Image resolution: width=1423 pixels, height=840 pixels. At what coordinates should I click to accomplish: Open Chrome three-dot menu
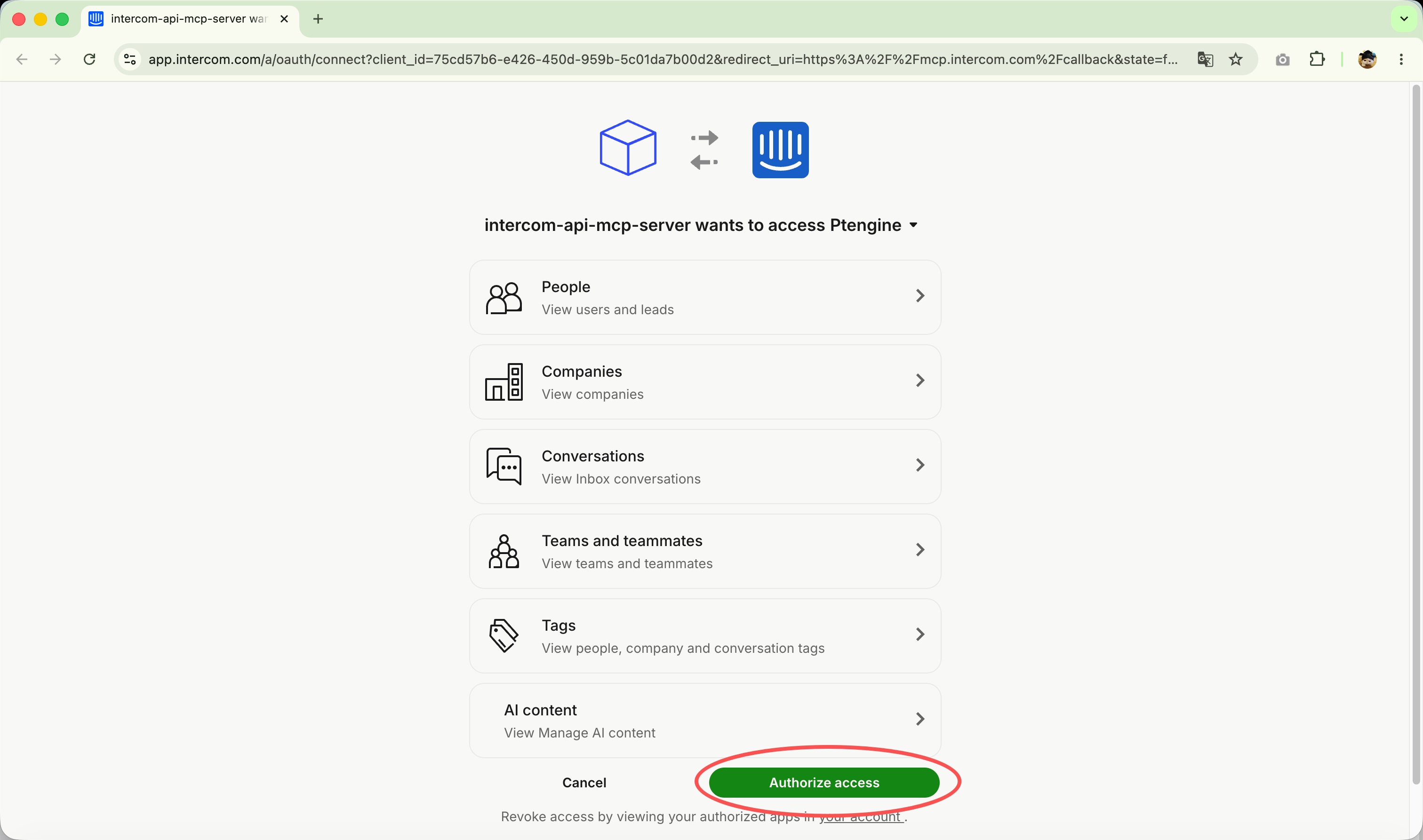[1401, 59]
